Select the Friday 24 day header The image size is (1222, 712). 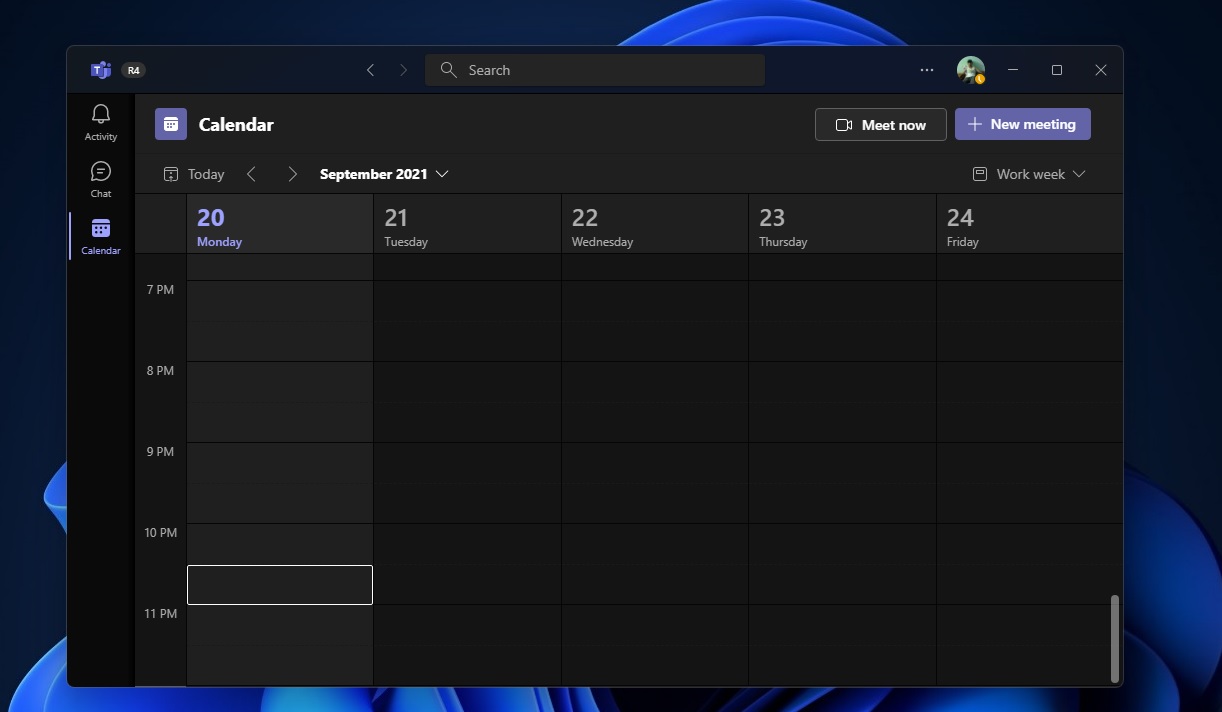(x=1029, y=227)
